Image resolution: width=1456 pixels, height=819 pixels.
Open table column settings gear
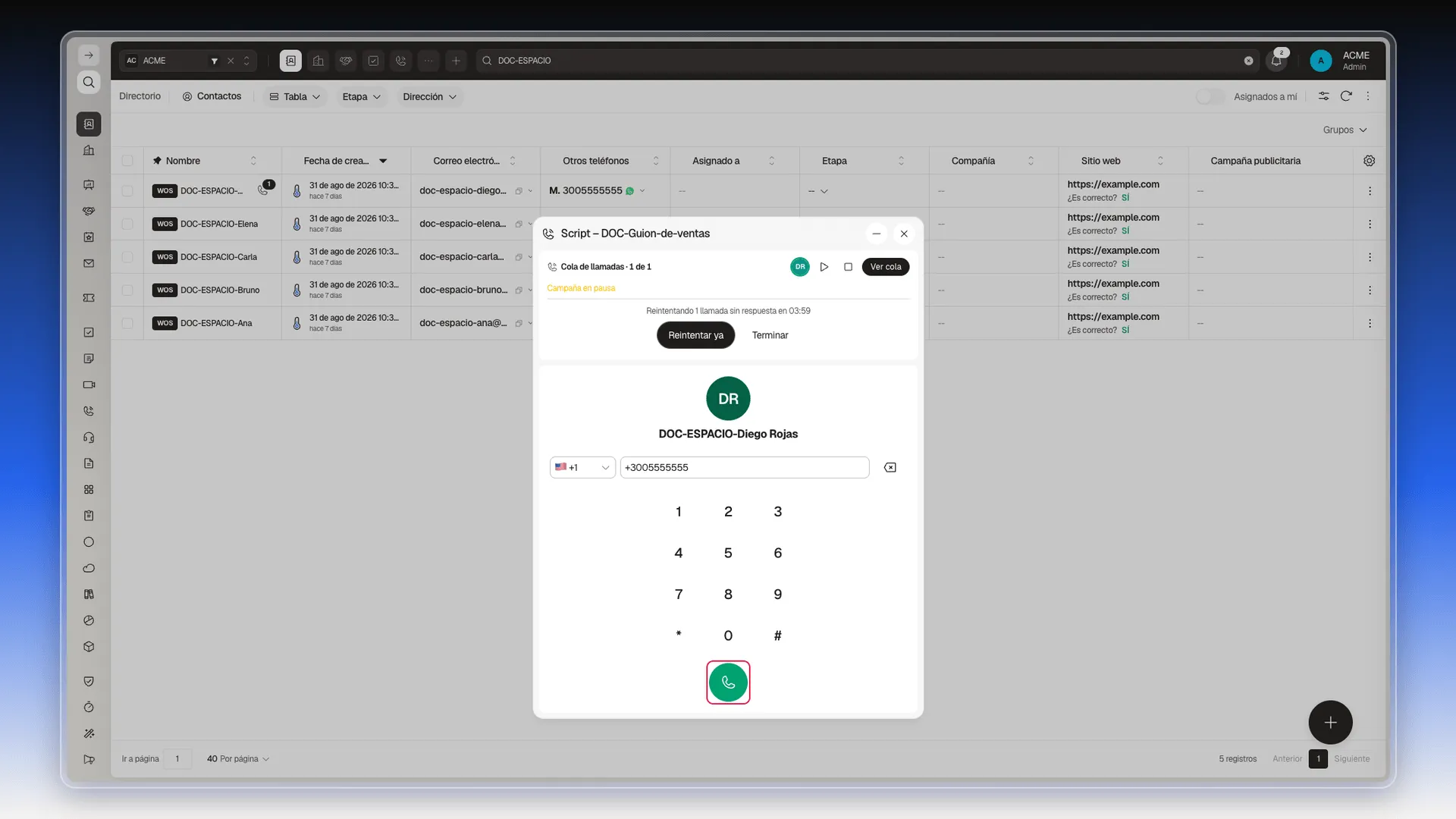click(x=1369, y=161)
